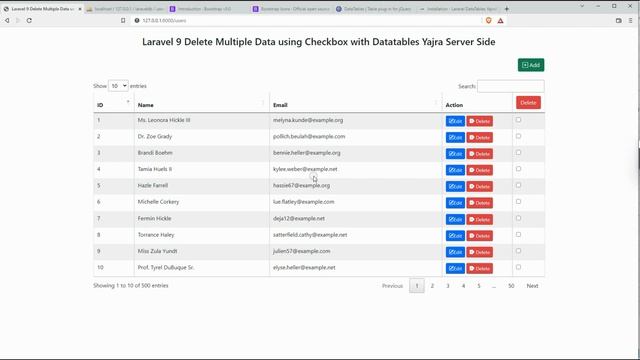Check the checkbox for Dr. Zoe Grady
The width and height of the screenshot is (640, 360).
tap(518, 136)
